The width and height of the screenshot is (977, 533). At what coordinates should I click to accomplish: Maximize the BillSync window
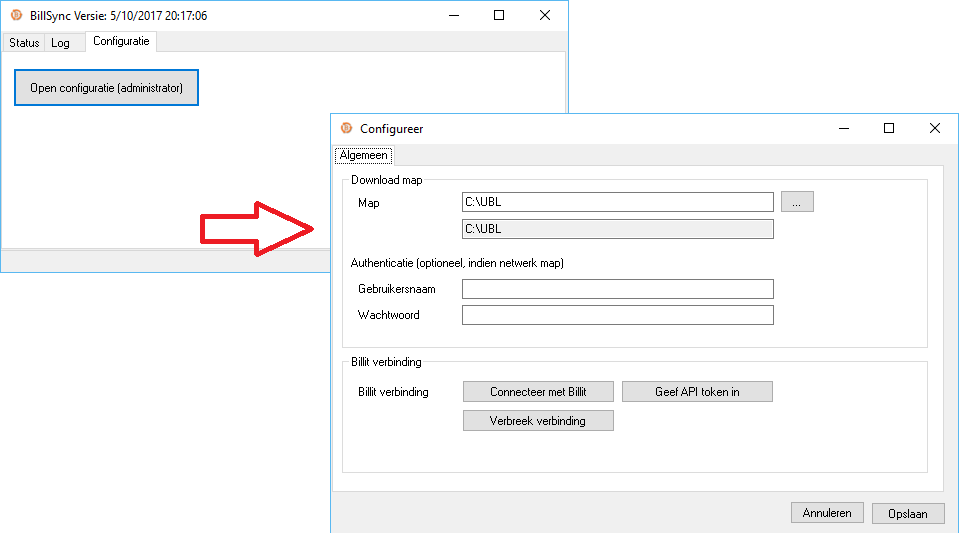[499, 16]
